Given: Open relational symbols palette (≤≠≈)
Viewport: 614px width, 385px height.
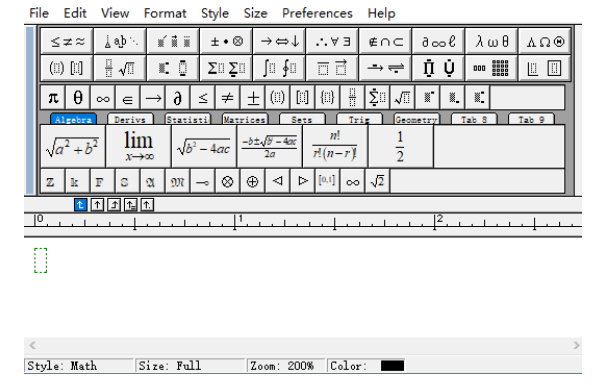Looking at the screenshot, I should [67, 41].
